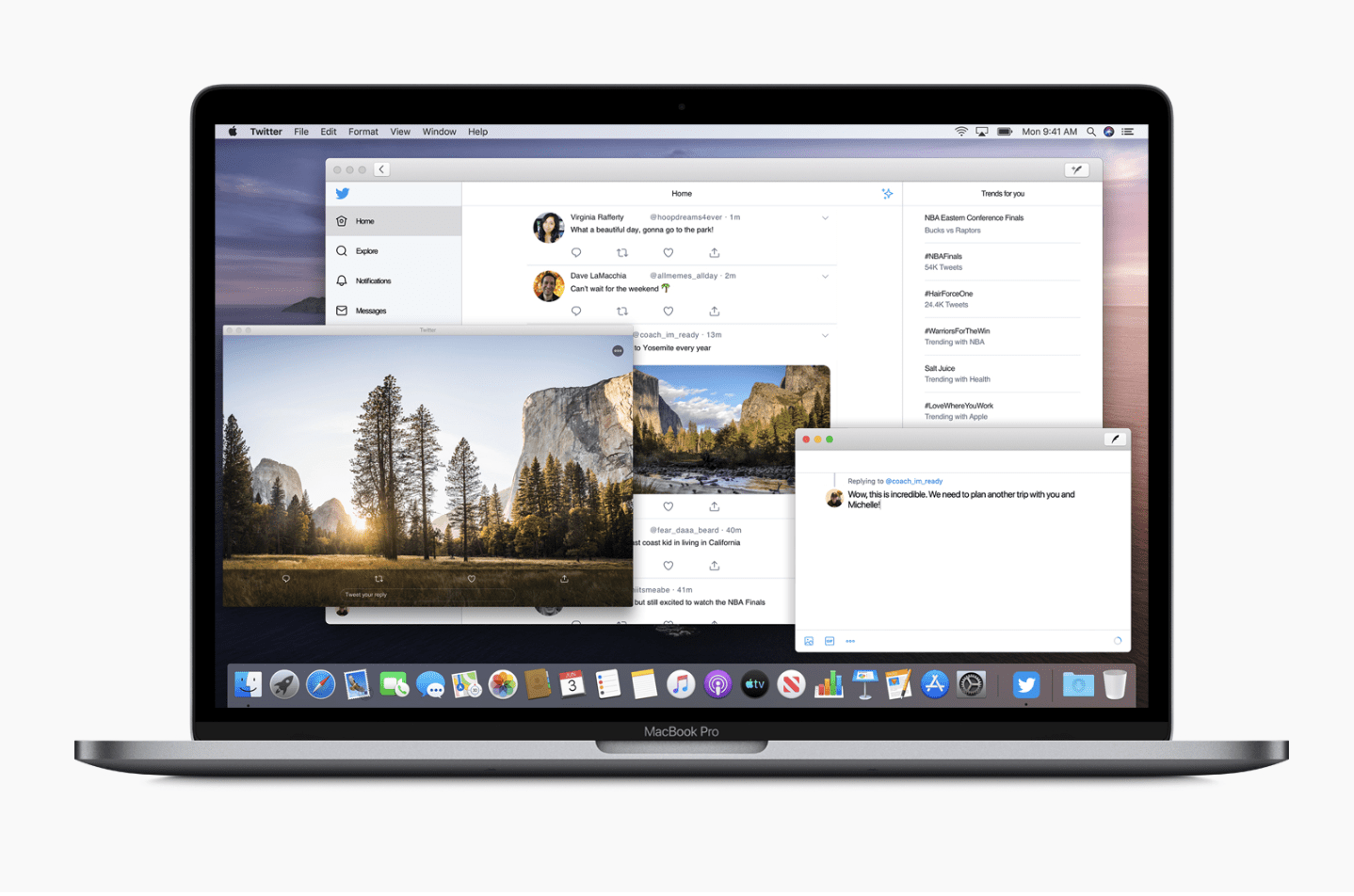
Task: Expand options chevron on Dave LaMacchia's tweet
Action: point(825,277)
